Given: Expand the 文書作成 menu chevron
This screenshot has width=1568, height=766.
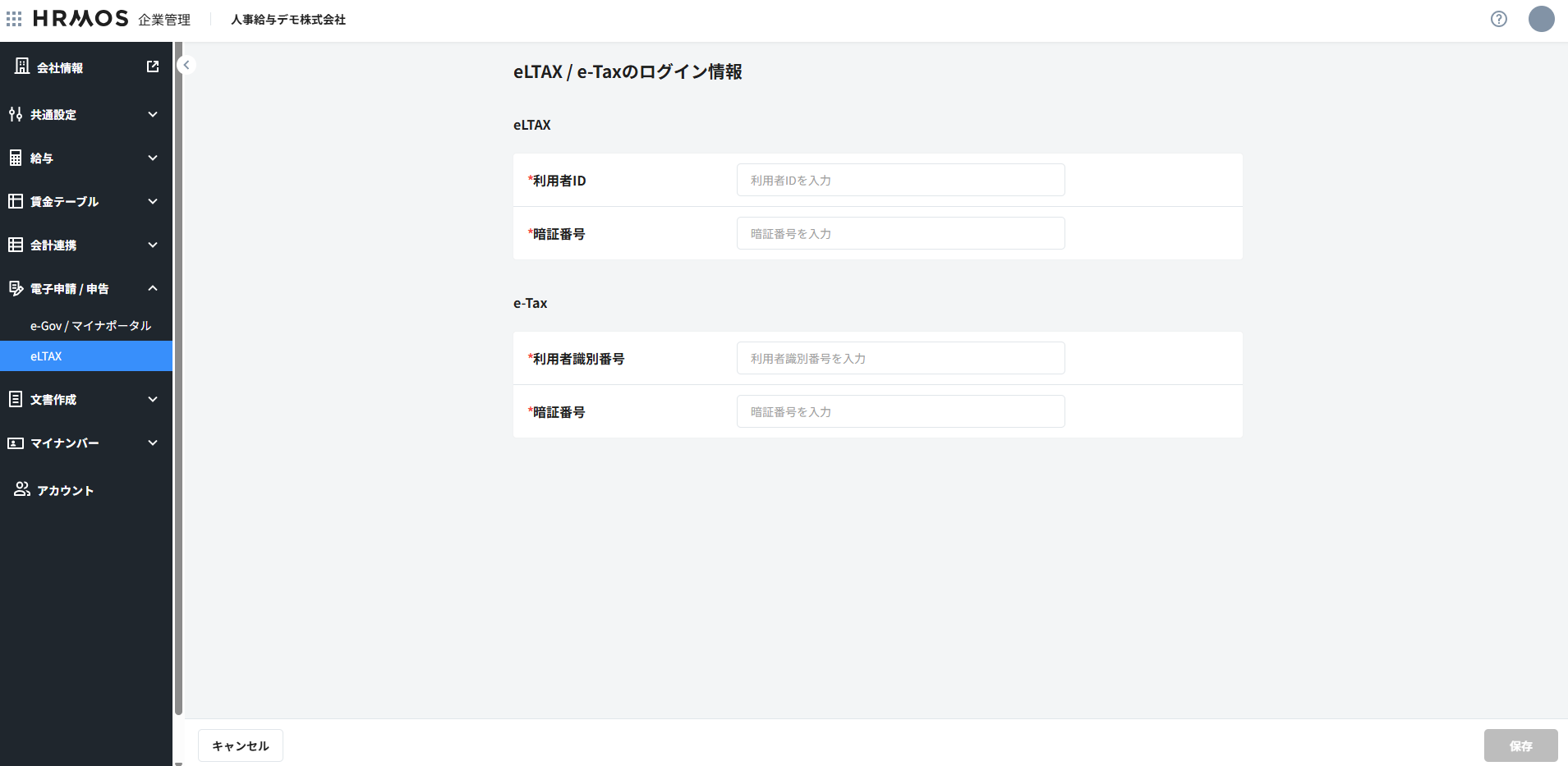Looking at the screenshot, I should click(153, 399).
